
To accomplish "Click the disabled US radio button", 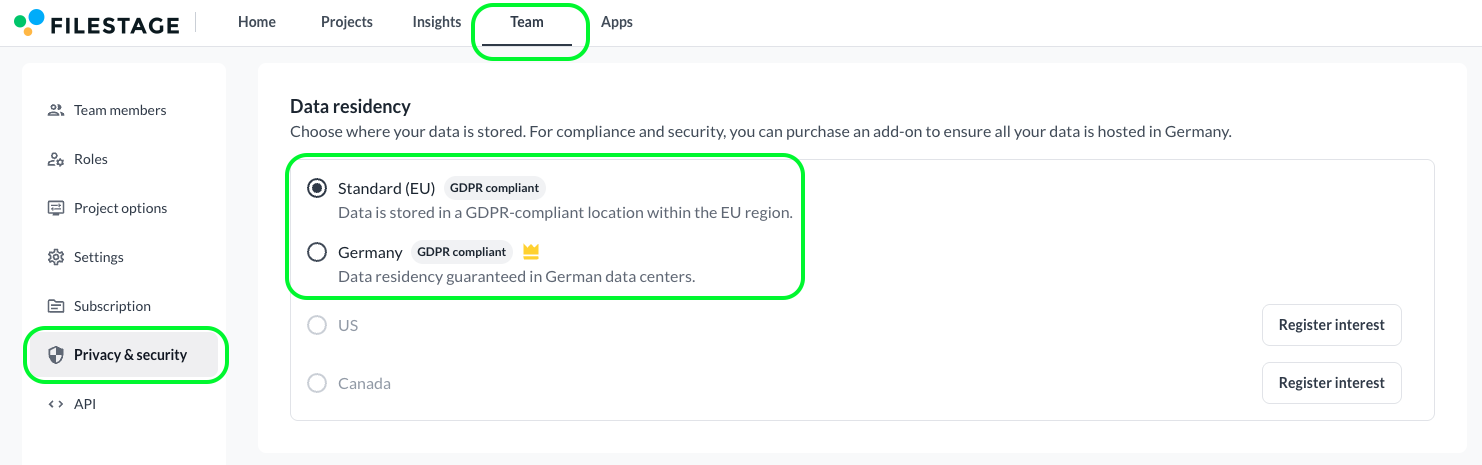I will (x=317, y=325).
